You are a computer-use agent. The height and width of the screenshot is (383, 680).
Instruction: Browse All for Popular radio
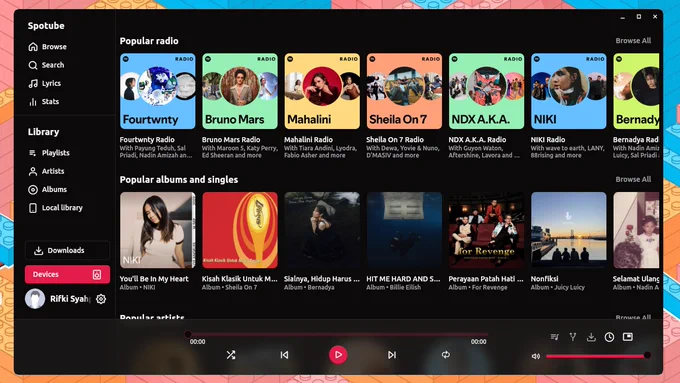[633, 40]
